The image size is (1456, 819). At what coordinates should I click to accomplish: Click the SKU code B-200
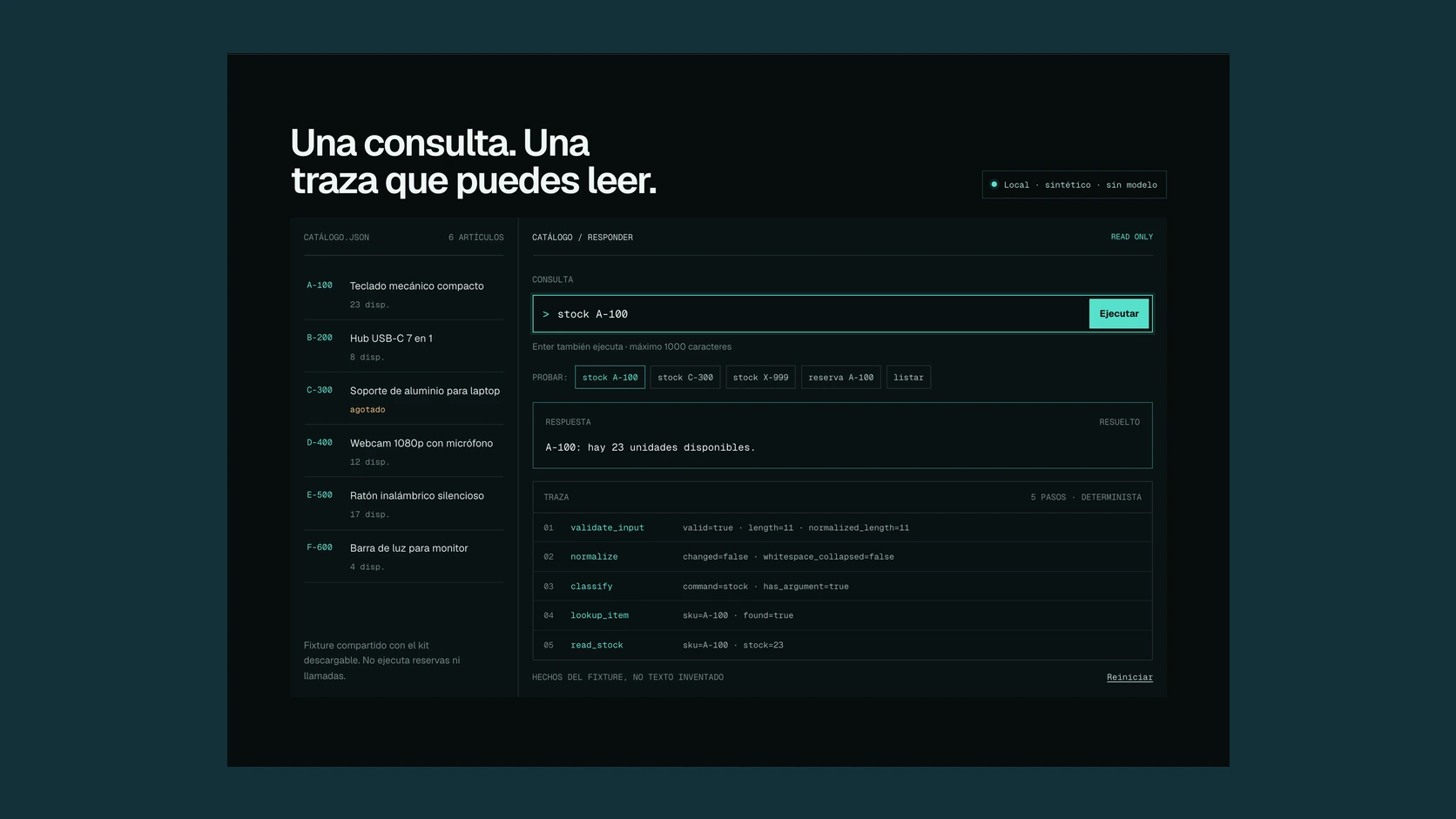pyautogui.click(x=320, y=338)
